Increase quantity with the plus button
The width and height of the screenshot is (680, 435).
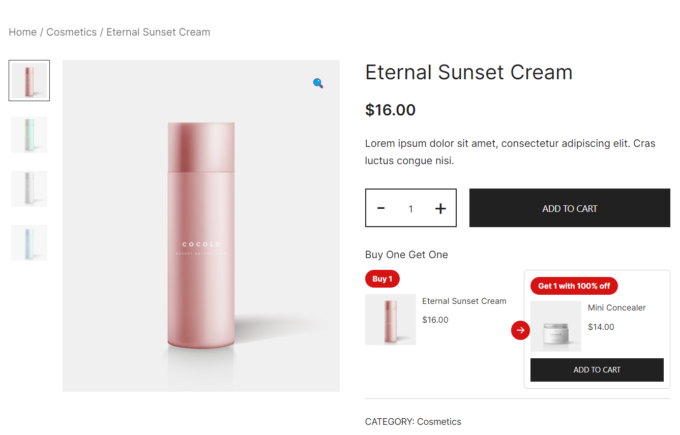440,208
